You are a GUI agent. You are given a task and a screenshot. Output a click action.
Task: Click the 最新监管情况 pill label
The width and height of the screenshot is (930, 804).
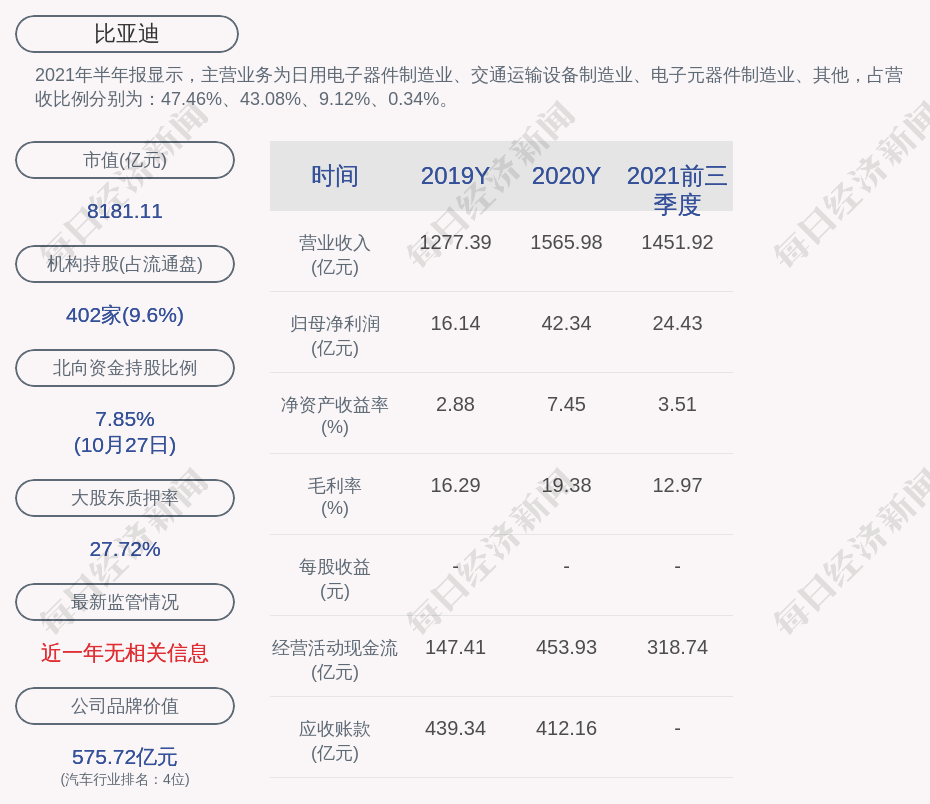(x=125, y=602)
